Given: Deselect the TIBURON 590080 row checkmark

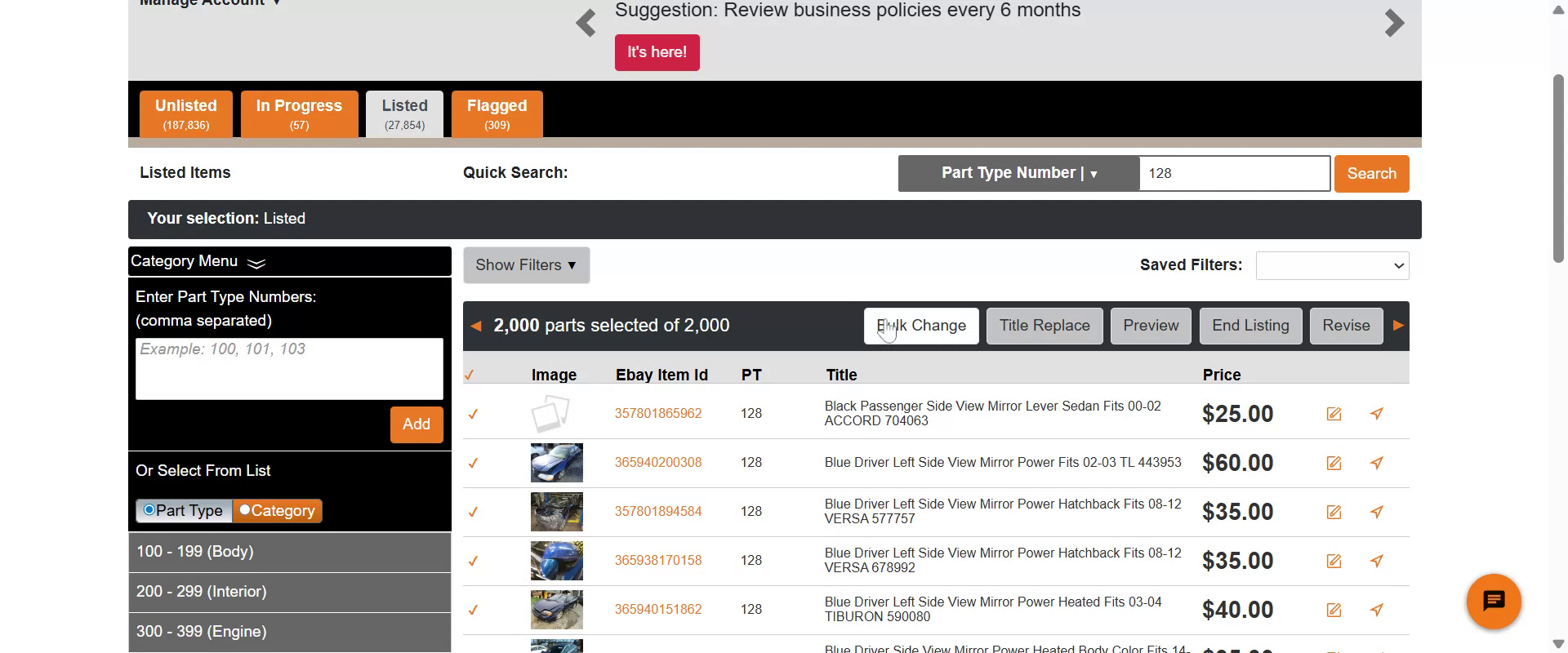Looking at the screenshot, I should click(x=473, y=610).
